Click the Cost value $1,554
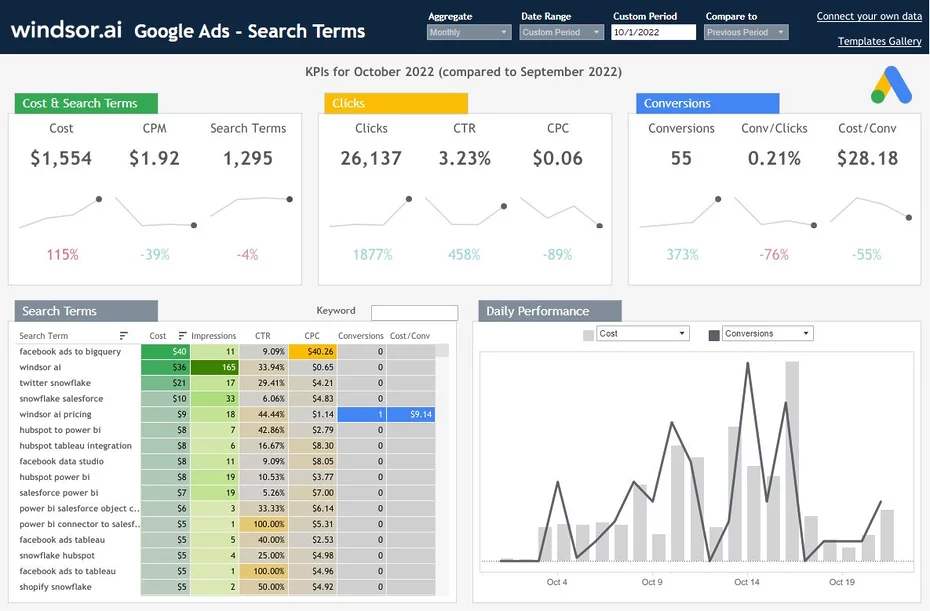This screenshot has height=611, width=930. (x=61, y=158)
